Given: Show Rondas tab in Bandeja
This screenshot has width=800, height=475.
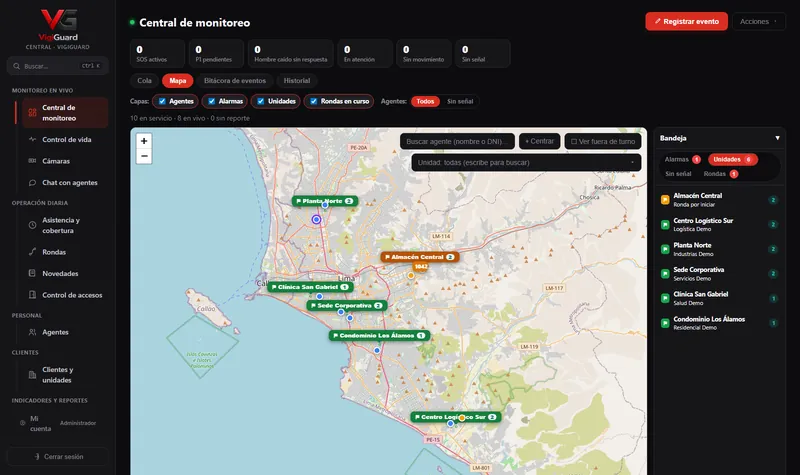Looking at the screenshot, I should pos(720,174).
